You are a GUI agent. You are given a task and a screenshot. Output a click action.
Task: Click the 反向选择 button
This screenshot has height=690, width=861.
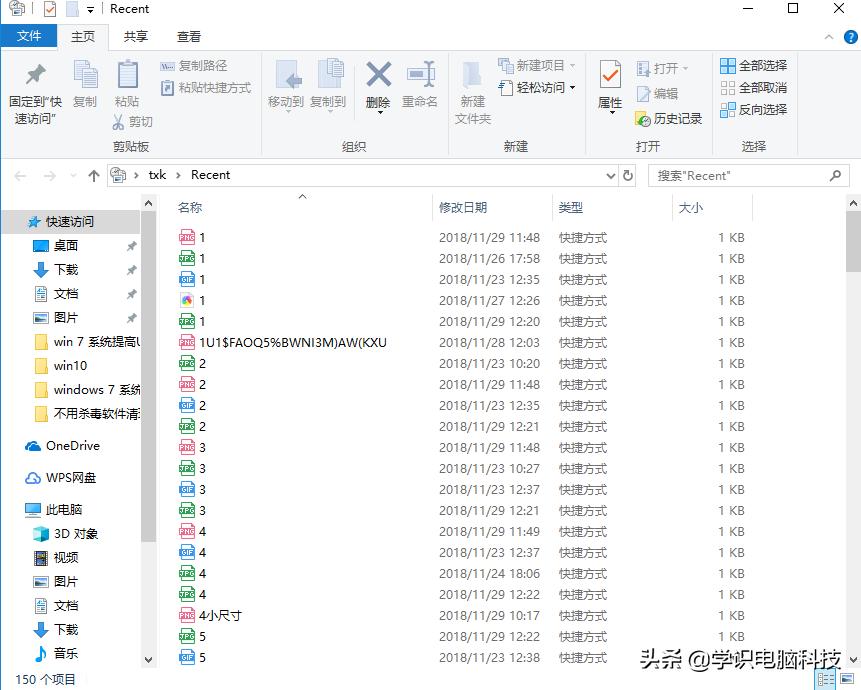click(x=753, y=110)
